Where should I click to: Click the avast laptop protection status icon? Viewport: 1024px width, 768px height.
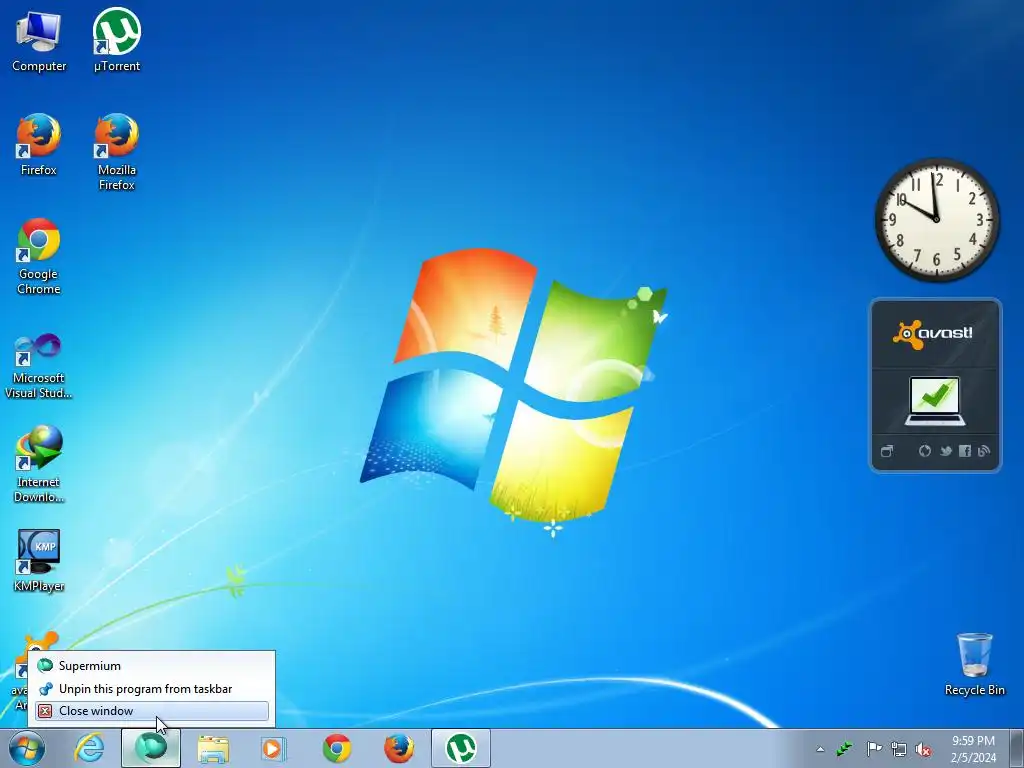(935, 401)
